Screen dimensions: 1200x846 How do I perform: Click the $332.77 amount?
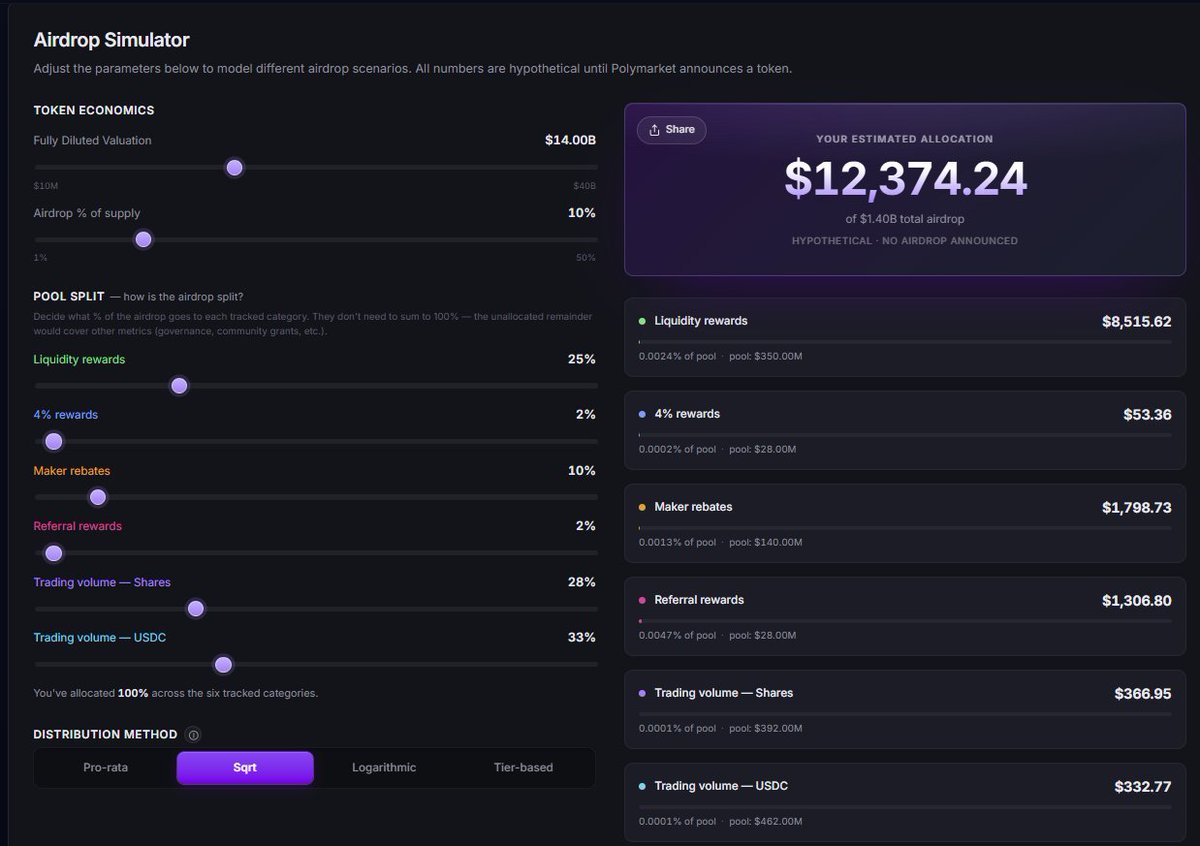pos(1143,787)
